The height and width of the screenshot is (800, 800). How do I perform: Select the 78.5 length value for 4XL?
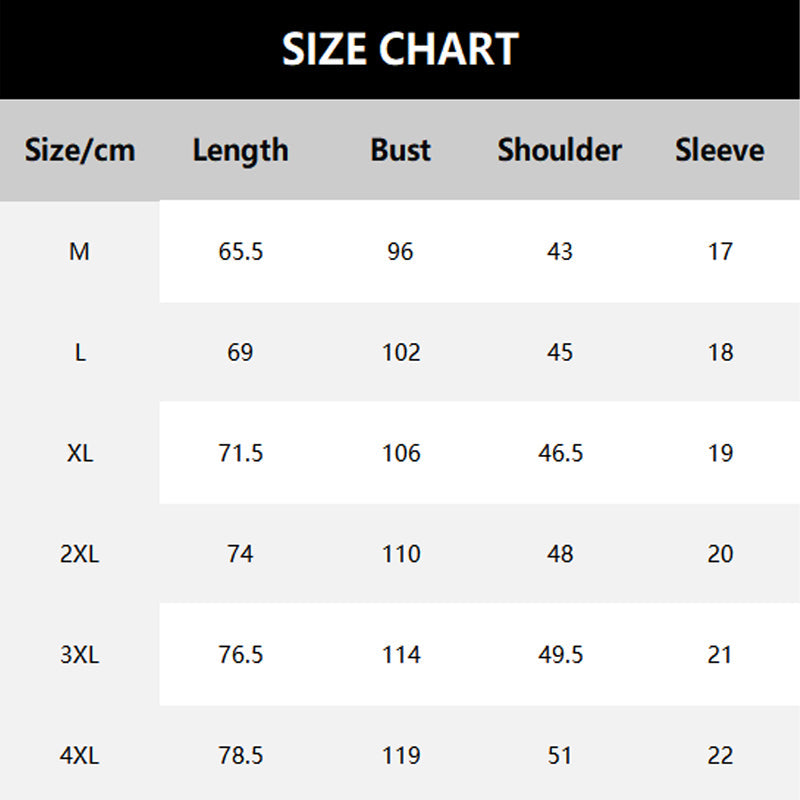[x=240, y=756]
